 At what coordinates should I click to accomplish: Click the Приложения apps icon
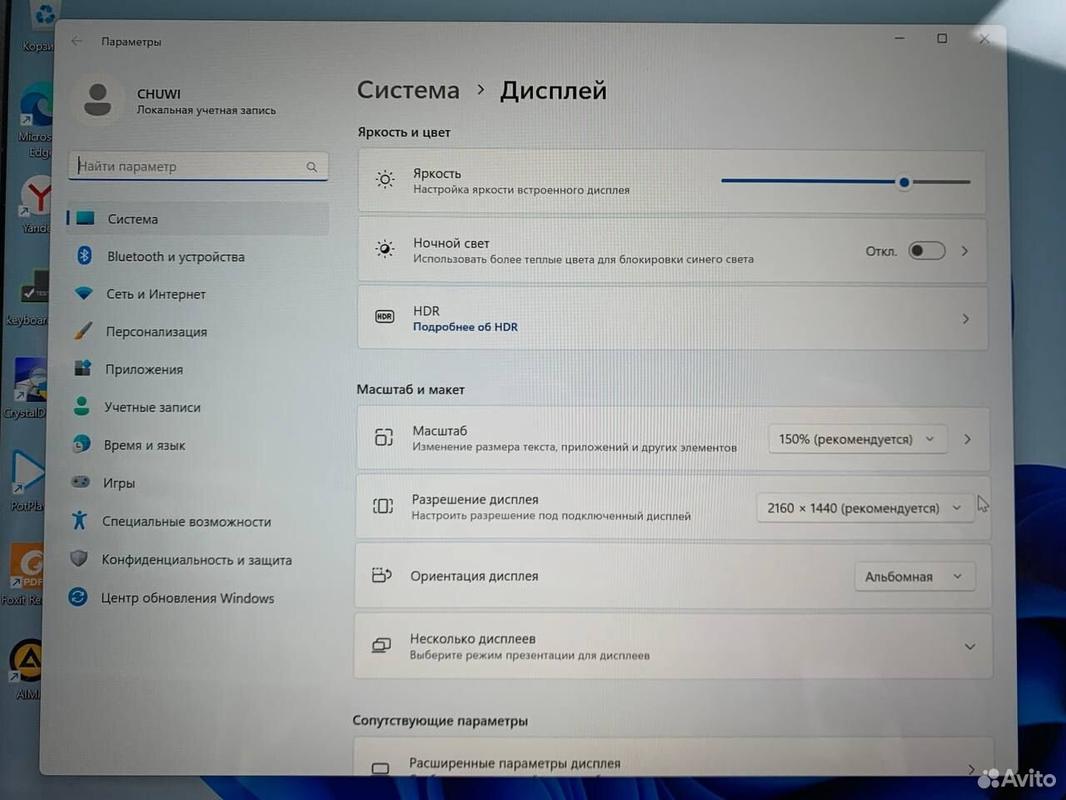[x=82, y=368]
